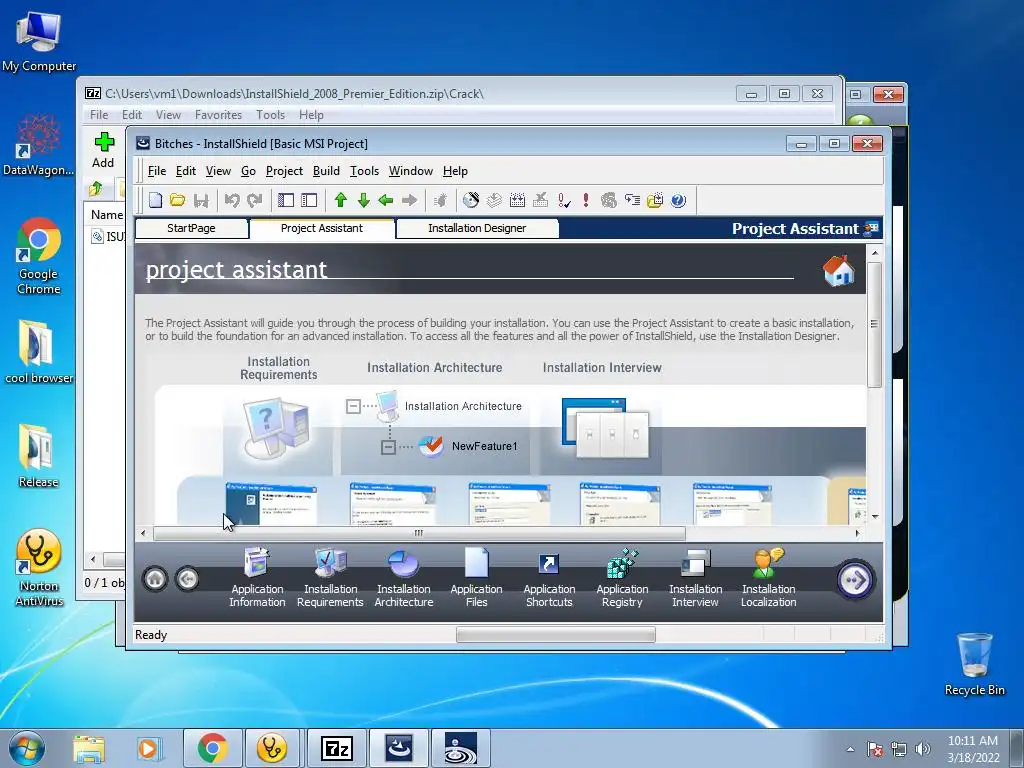Collapse the NewFeature1 tree node
The image size is (1024, 768).
coord(388,447)
